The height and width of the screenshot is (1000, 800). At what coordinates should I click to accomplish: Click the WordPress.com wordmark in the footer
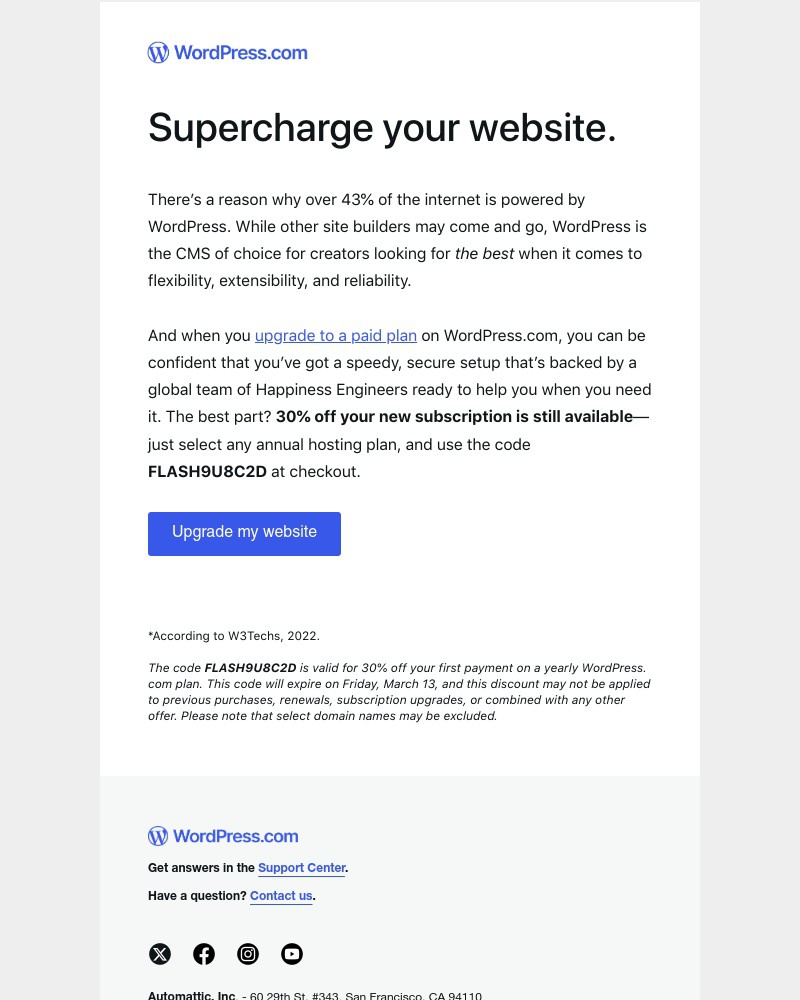coord(235,836)
